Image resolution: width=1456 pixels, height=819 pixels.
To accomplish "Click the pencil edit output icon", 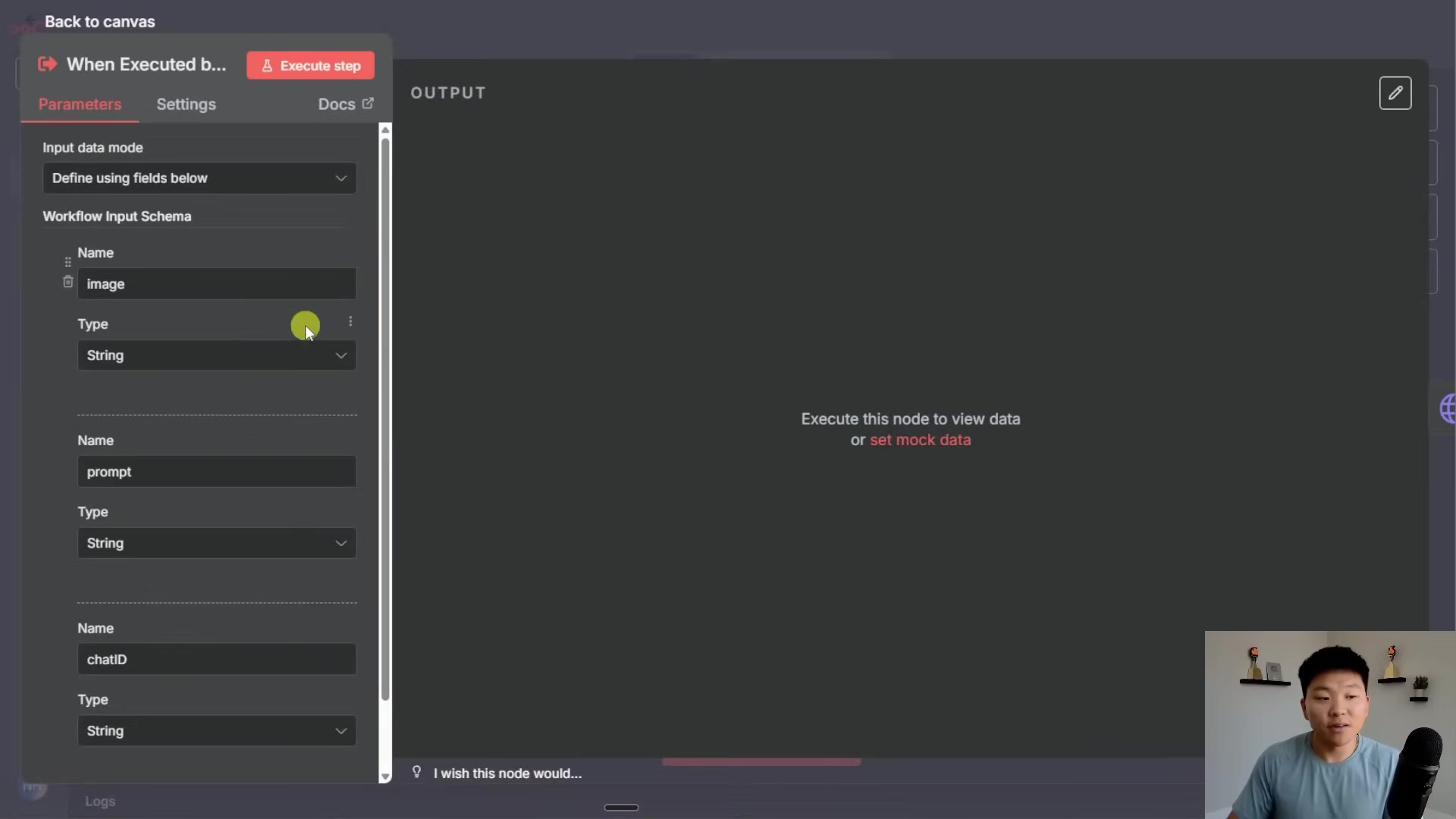I will [x=1395, y=93].
